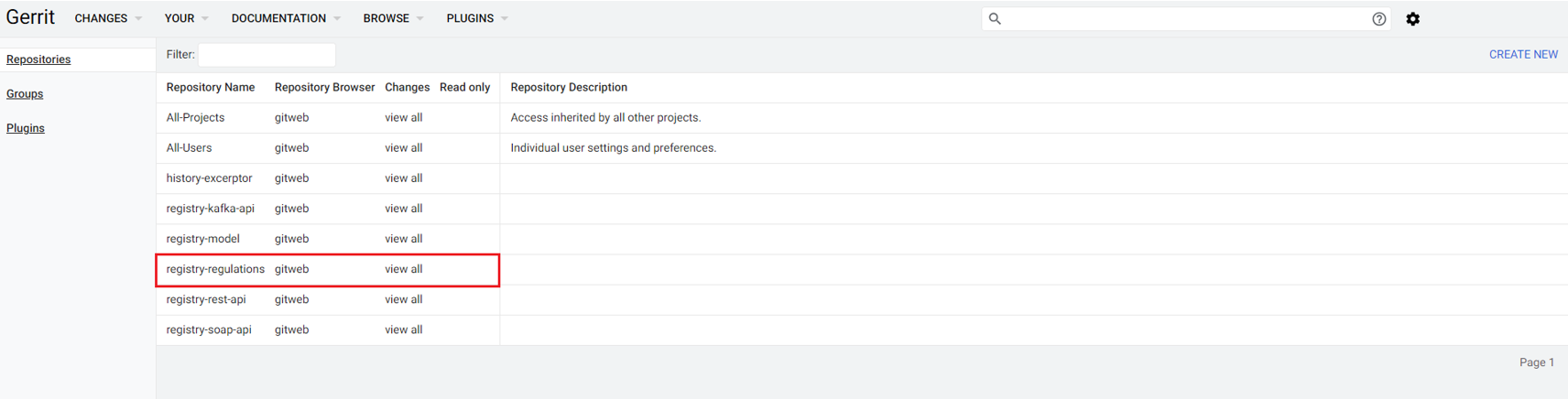Viewport: 1568px width, 399px height.
Task: Focus the top search bar
Action: click(1181, 18)
